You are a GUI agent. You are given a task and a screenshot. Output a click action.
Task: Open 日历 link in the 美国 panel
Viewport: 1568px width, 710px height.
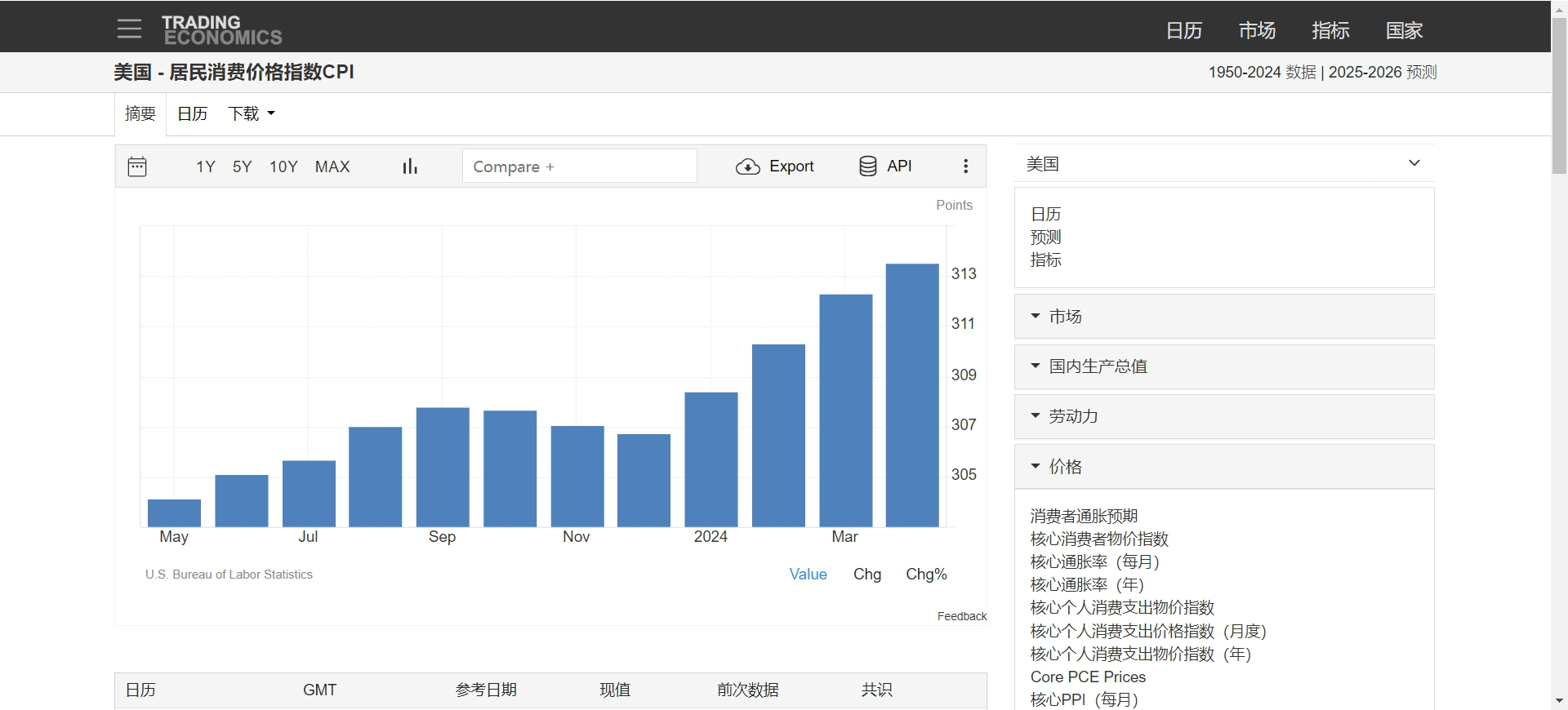point(1045,214)
